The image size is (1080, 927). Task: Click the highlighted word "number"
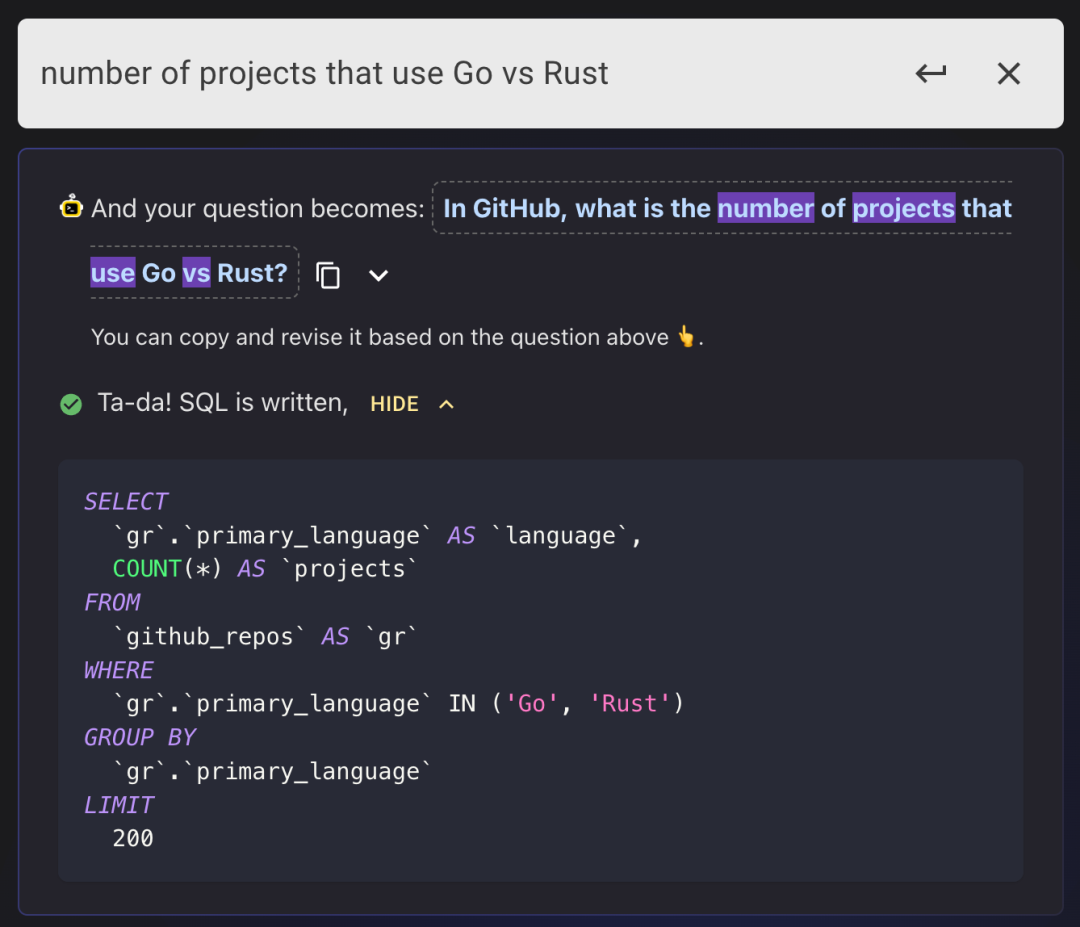[766, 208]
